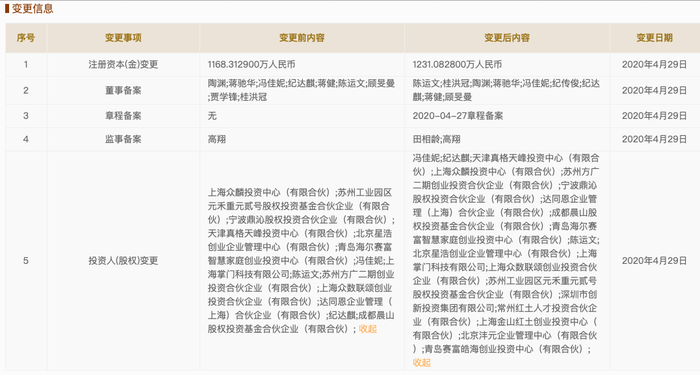The width and height of the screenshot is (700, 375).
Task: Click the 变更后内容 column header
Action: point(507,38)
